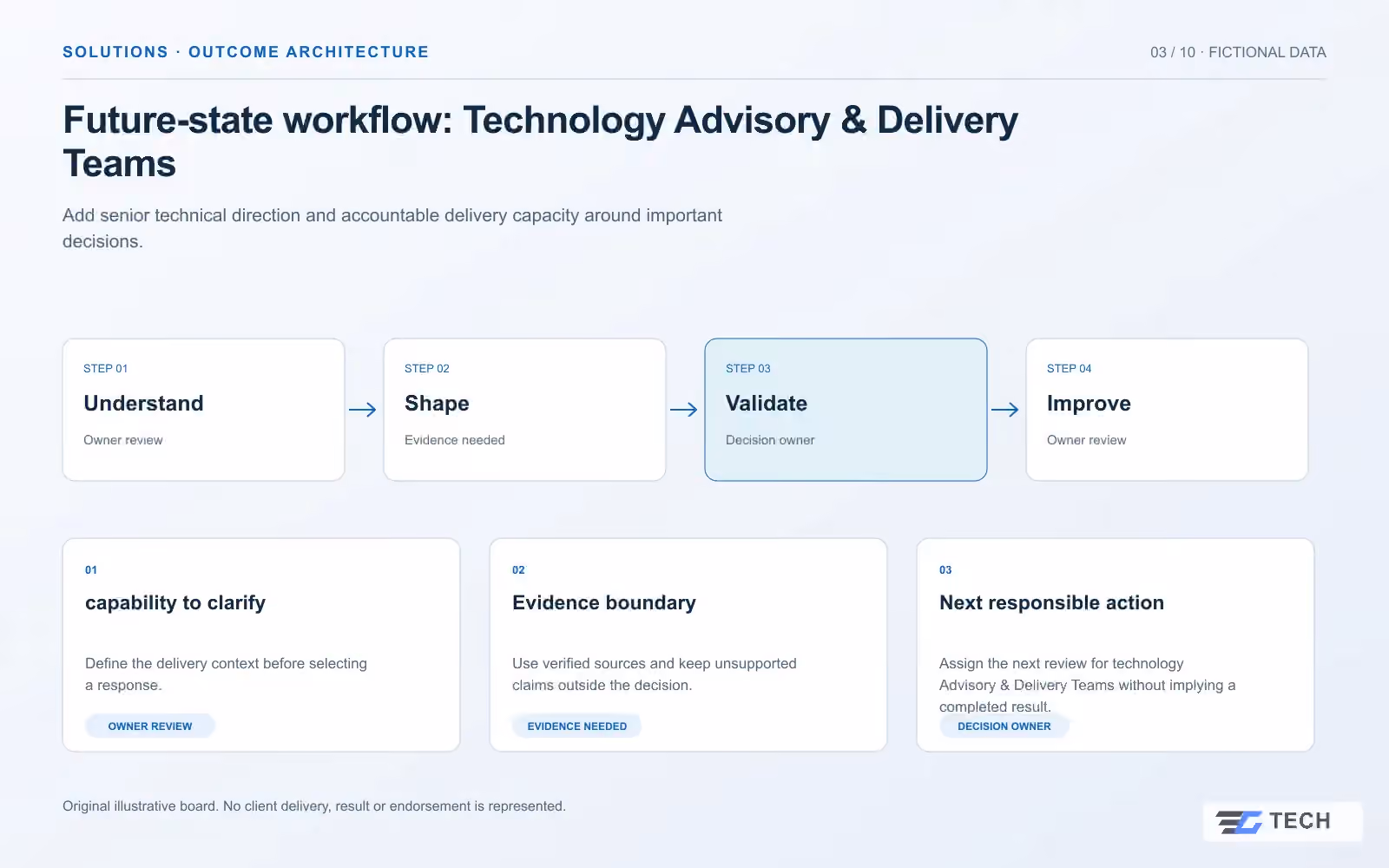This screenshot has width=1389, height=868.
Task: Click the 'STEP 02' label
Action: (427, 369)
